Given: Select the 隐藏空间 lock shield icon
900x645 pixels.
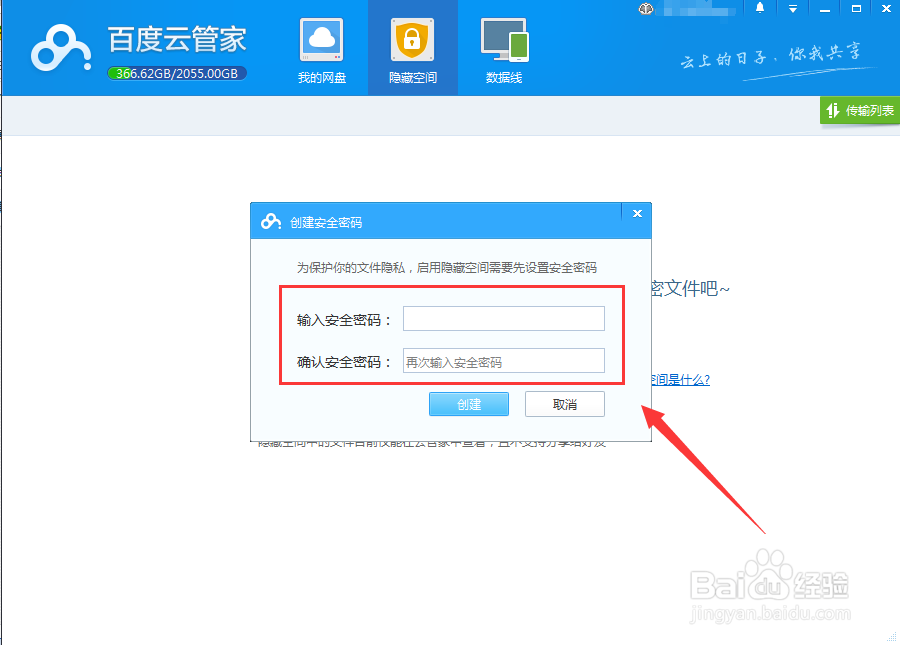Looking at the screenshot, I should click(x=412, y=39).
